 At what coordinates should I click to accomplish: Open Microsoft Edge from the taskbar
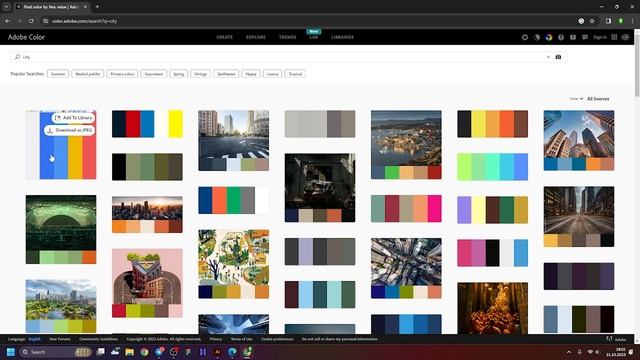pyautogui.click(x=232, y=352)
